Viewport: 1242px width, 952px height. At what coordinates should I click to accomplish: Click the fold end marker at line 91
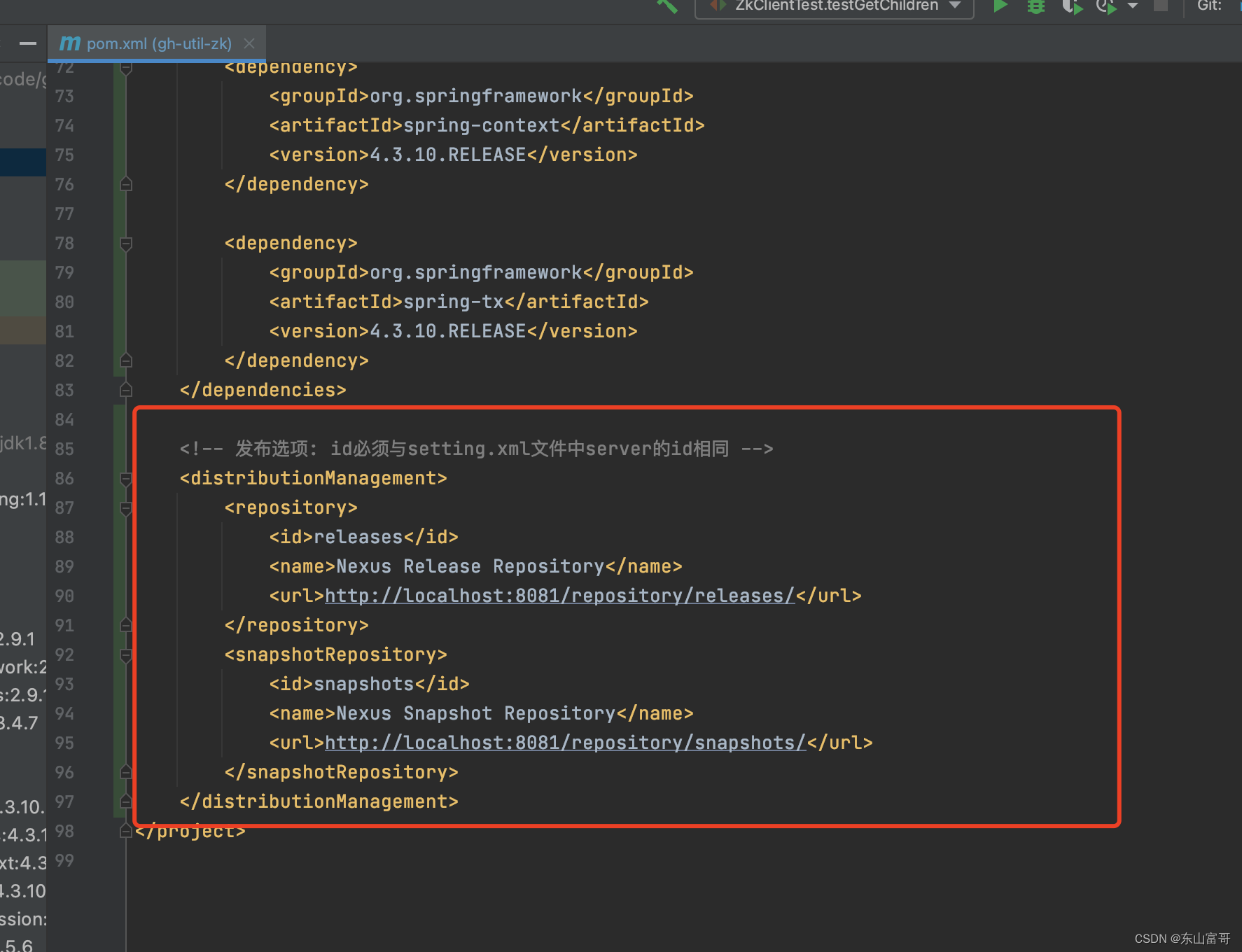coord(126,625)
